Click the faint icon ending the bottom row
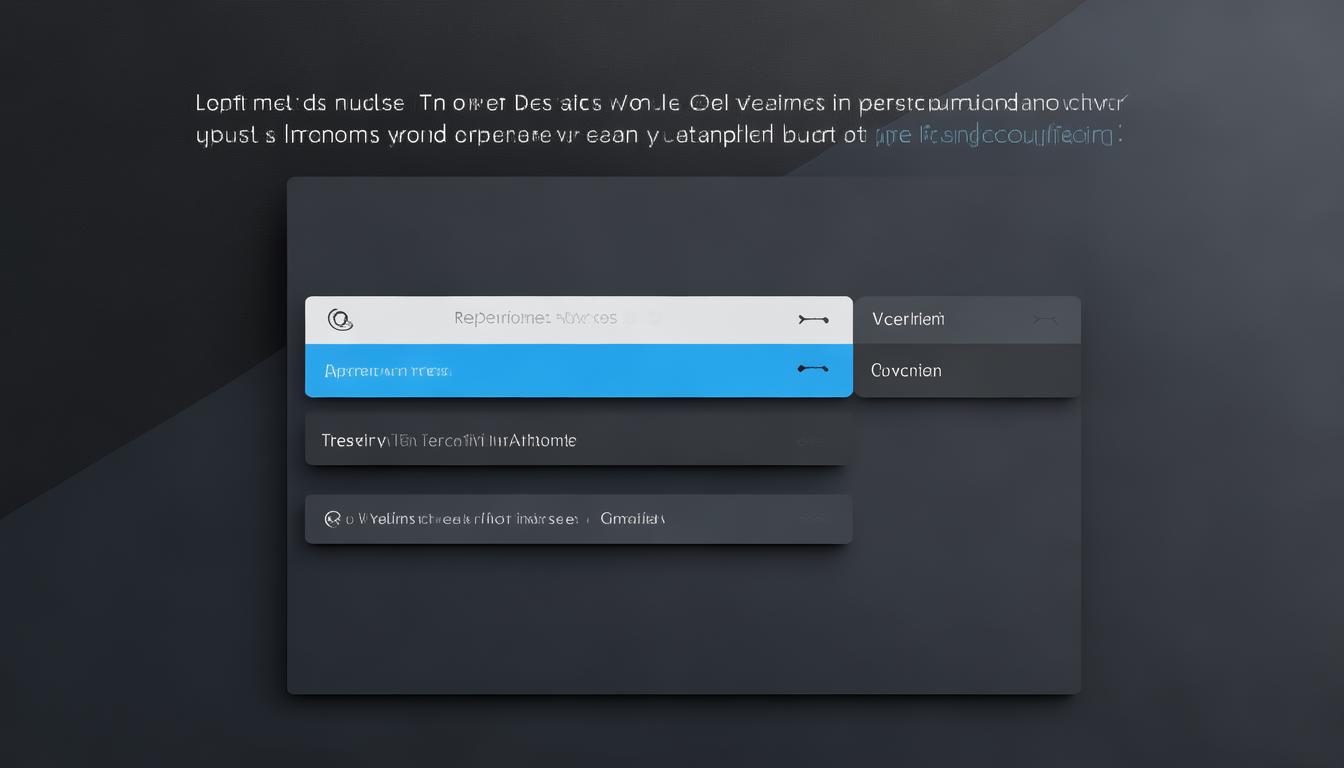The image size is (1344, 768). tap(812, 519)
